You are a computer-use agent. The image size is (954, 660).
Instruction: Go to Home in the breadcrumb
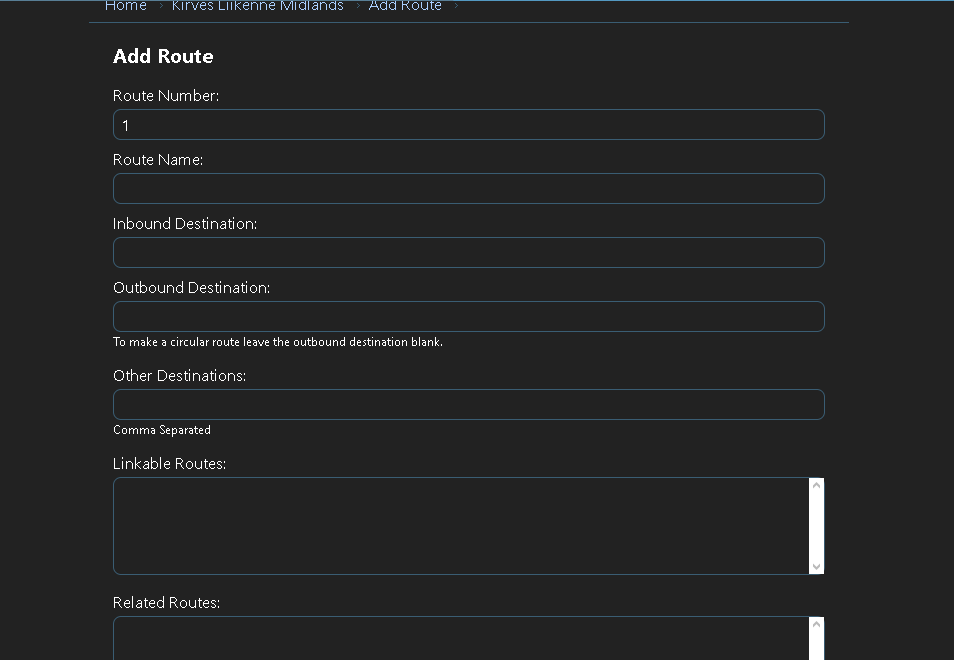(x=126, y=5)
